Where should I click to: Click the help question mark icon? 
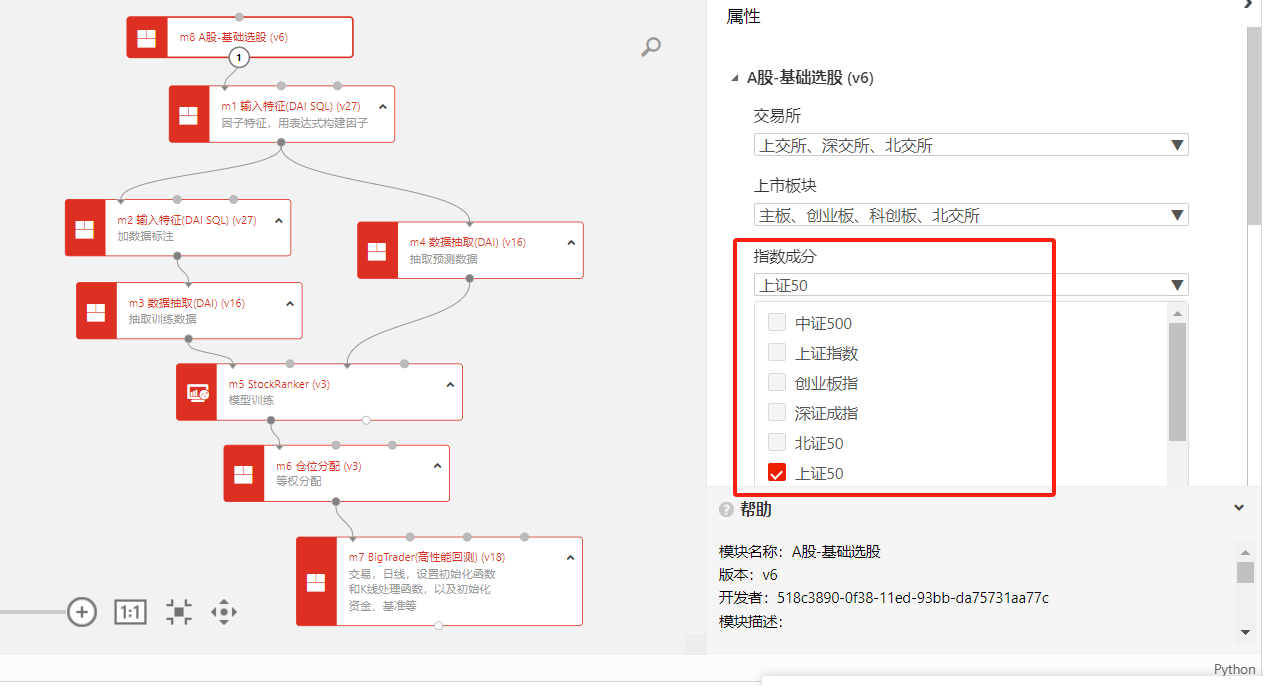726,510
